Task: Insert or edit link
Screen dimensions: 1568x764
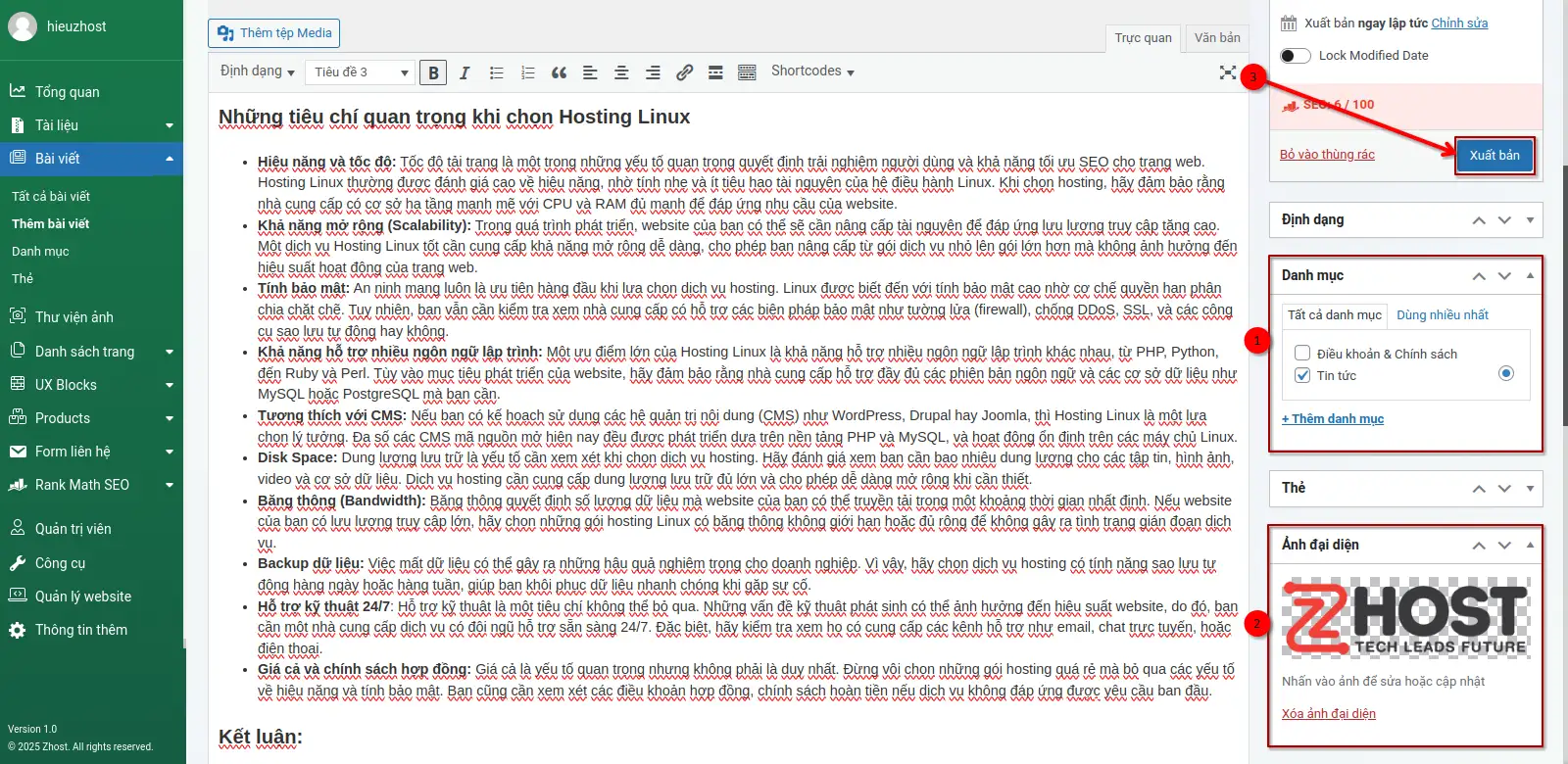Action: (684, 72)
